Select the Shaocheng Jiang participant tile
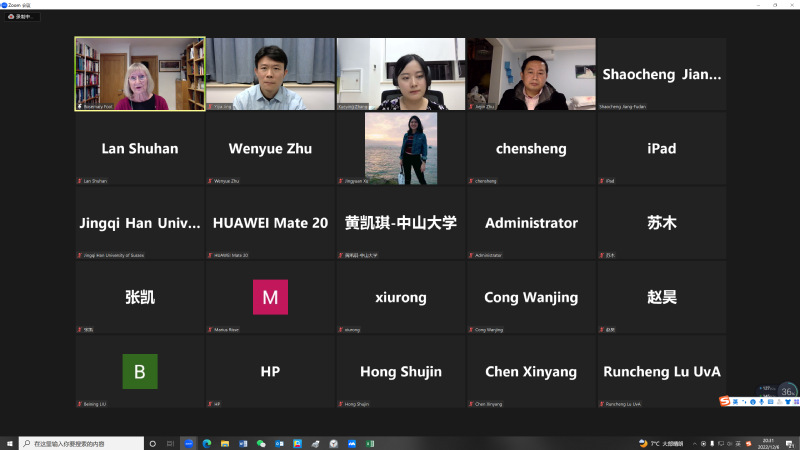Image resolution: width=800 pixels, height=450 pixels. [x=661, y=74]
